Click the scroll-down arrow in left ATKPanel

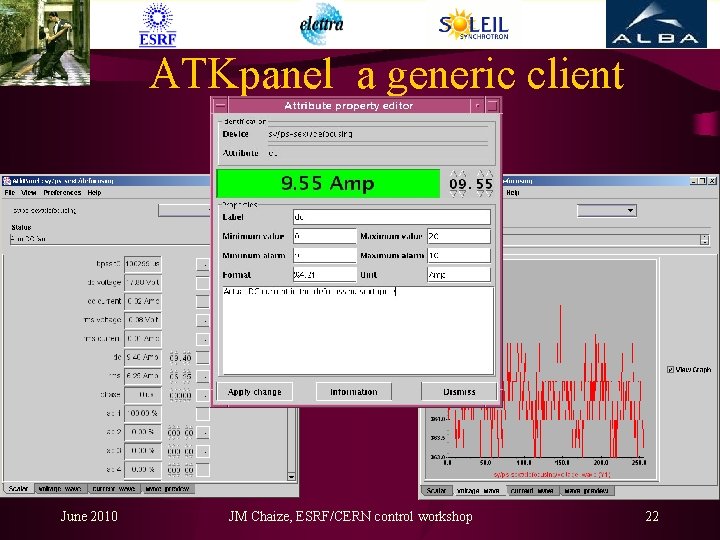(291, 477)
